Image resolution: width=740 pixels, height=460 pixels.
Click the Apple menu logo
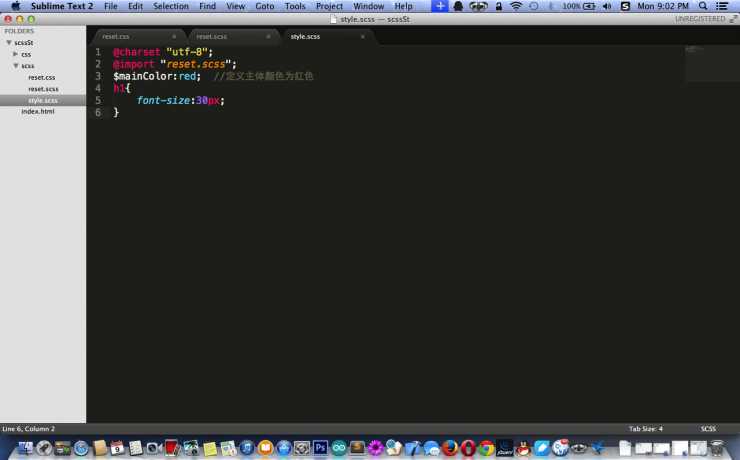16,6
